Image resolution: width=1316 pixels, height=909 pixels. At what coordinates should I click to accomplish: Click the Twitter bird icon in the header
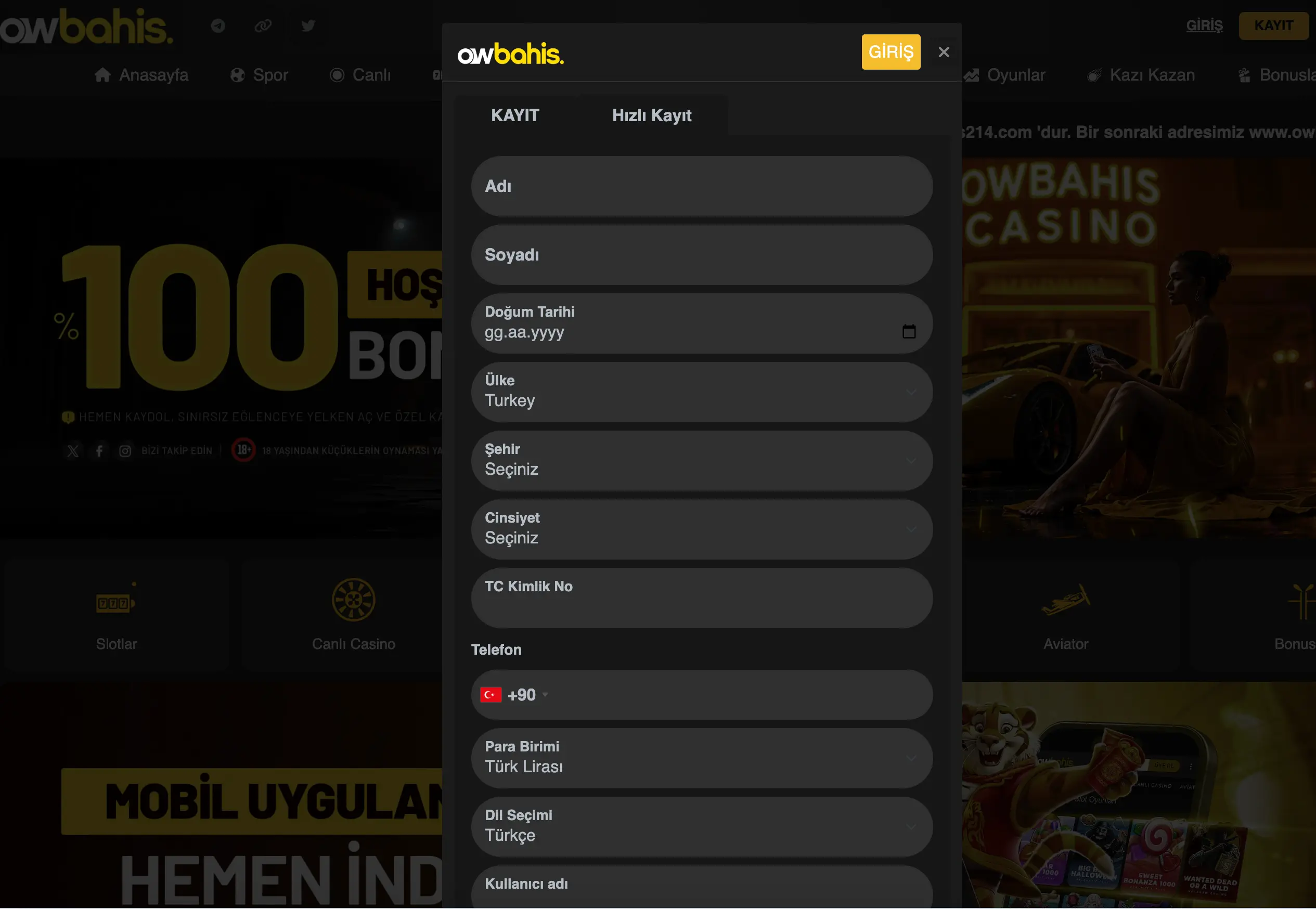pos(308,25)
